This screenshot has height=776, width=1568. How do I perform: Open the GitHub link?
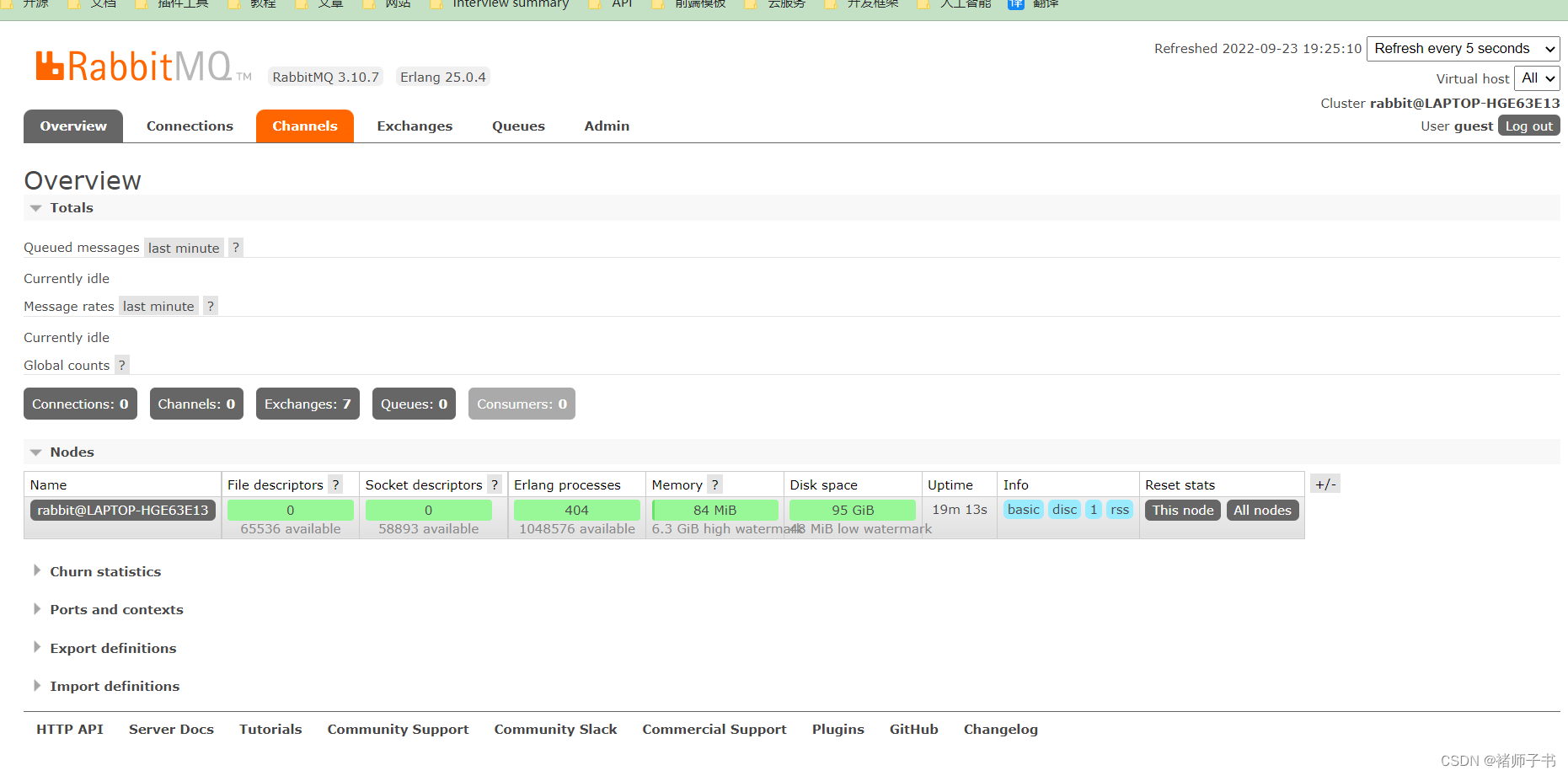coord(914,729)
